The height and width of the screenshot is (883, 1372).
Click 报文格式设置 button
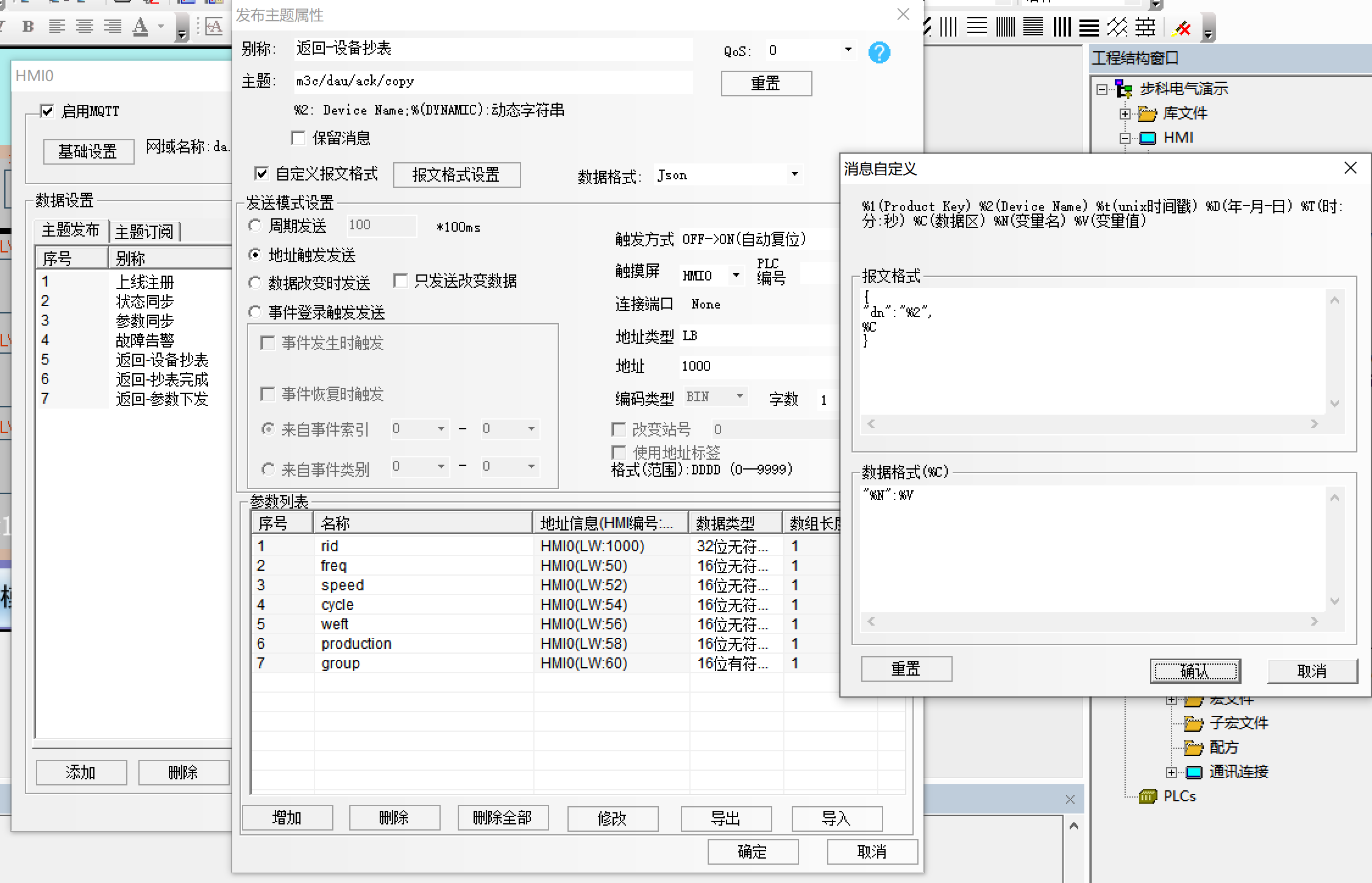(x=457, y=174)
